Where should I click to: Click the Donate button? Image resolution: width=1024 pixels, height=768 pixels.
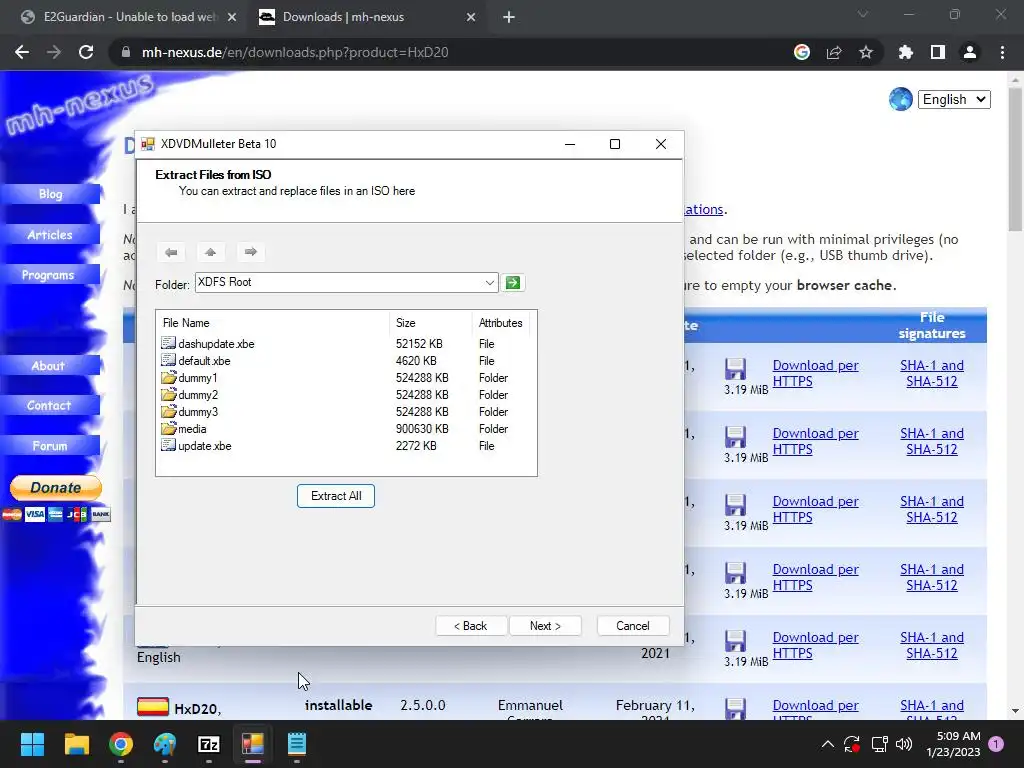pos(56,488)
